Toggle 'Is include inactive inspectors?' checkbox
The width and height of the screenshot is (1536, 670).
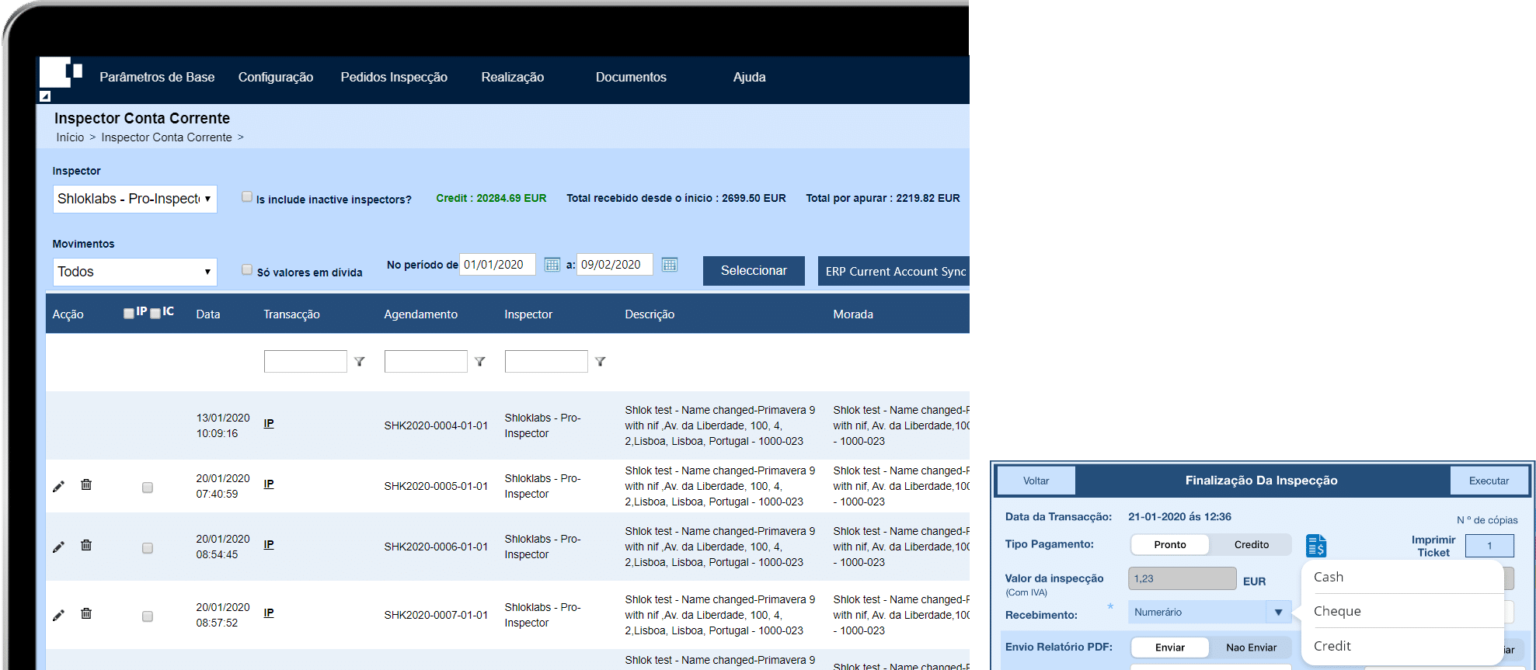(247, 197)
